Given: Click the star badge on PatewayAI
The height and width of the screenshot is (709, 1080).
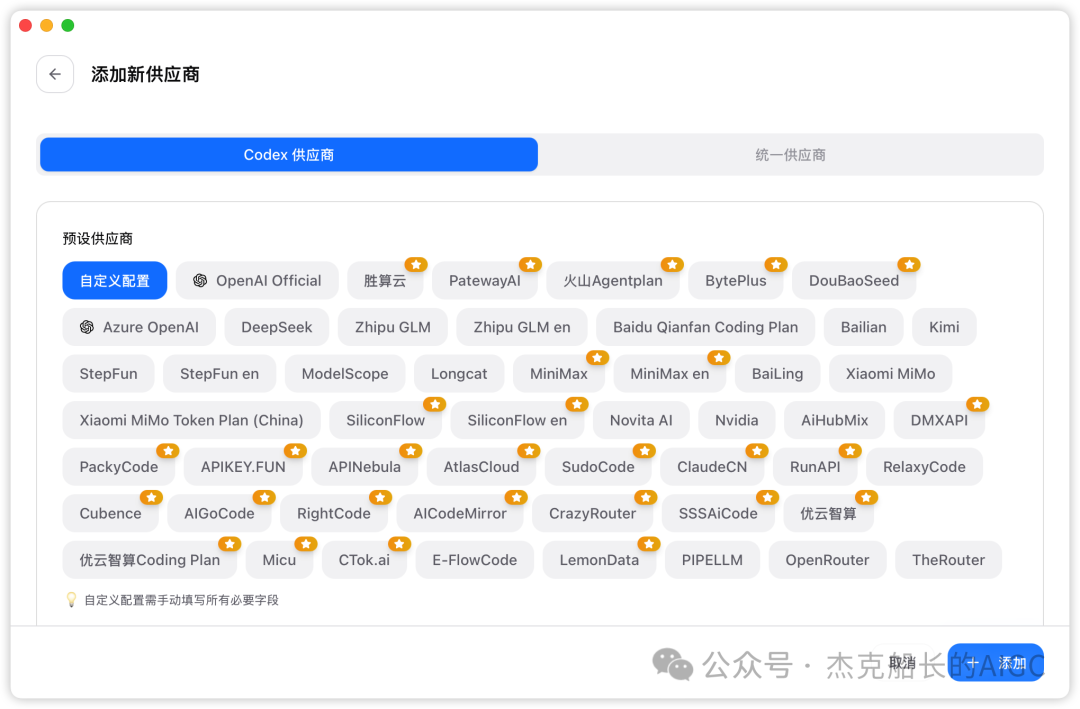Looking at the screenshot, I should click(x=530, y=265).
